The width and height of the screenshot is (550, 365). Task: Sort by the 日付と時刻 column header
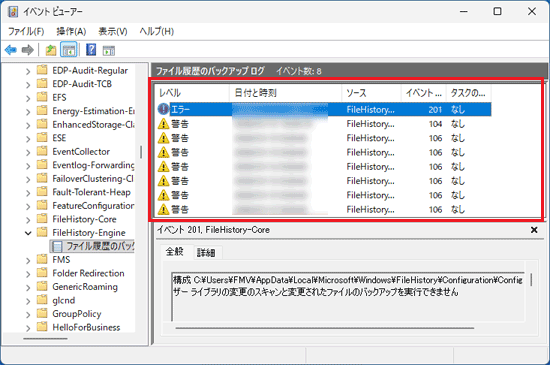pos(286,93)
